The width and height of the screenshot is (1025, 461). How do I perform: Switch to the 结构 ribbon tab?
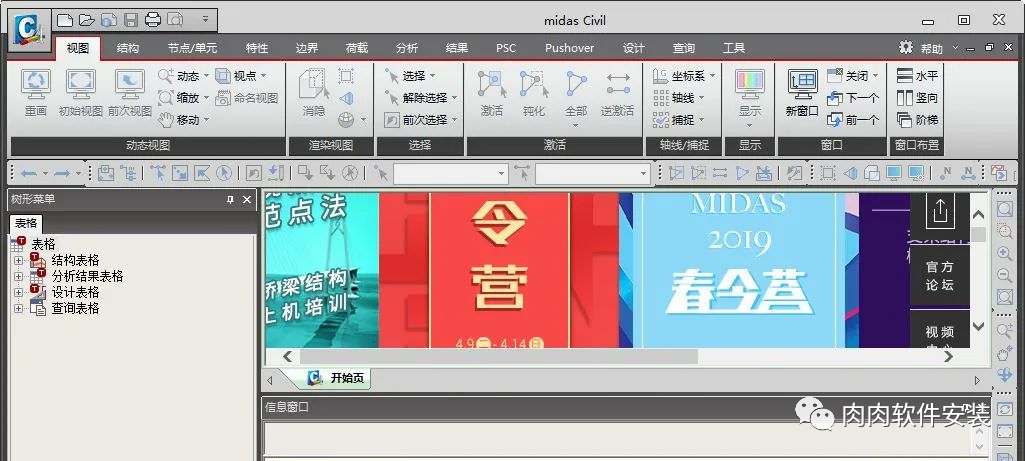(127, 48)
